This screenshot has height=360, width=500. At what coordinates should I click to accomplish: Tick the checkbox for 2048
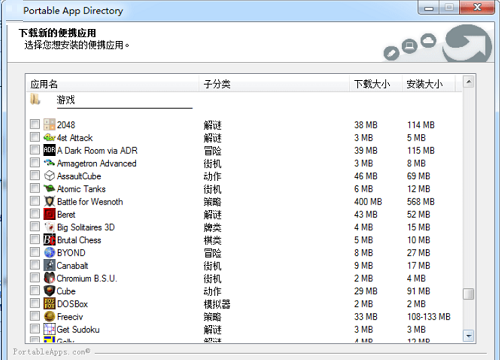click(x=35, y=124)
